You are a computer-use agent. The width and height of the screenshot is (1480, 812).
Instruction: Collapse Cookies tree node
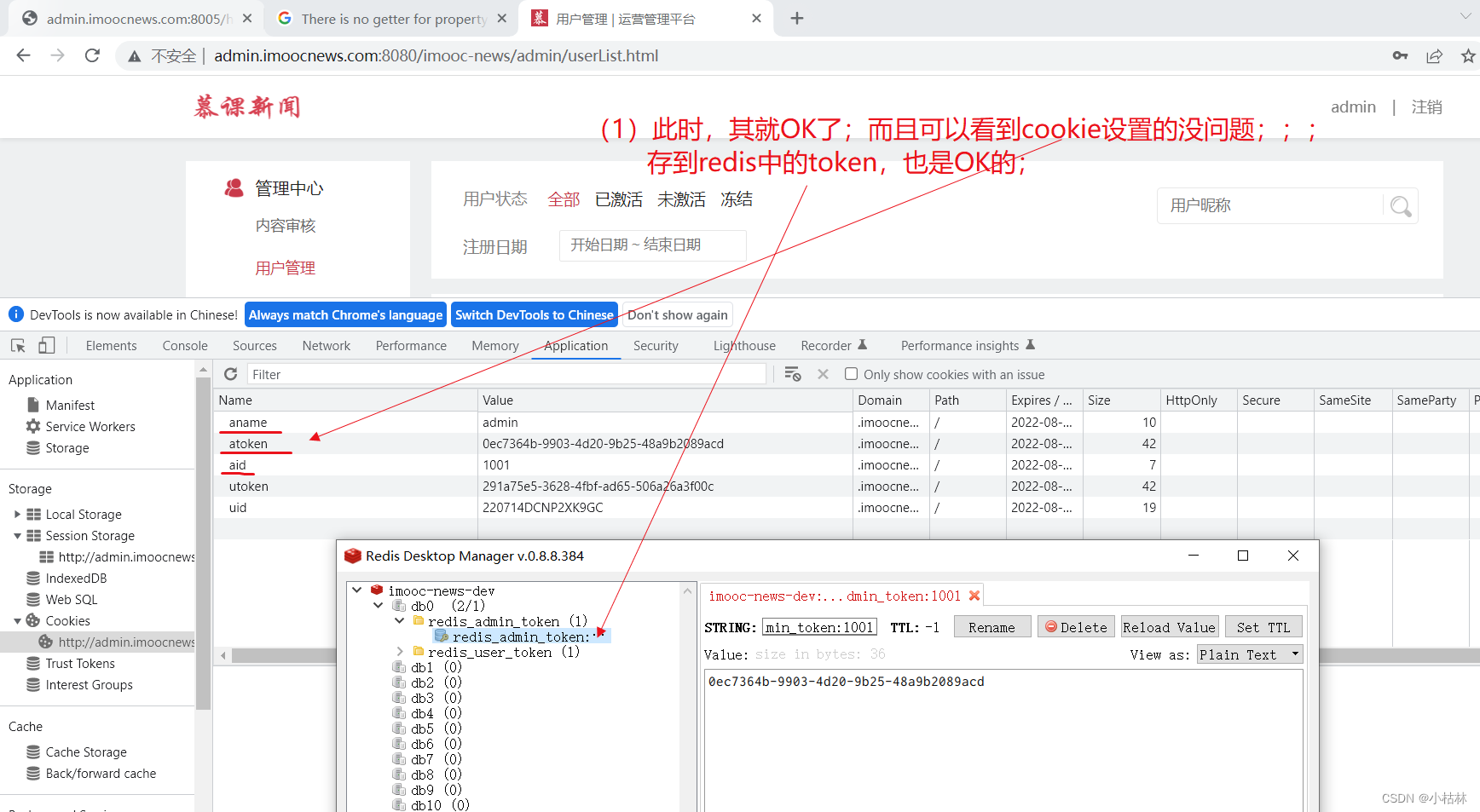[17, 621]
